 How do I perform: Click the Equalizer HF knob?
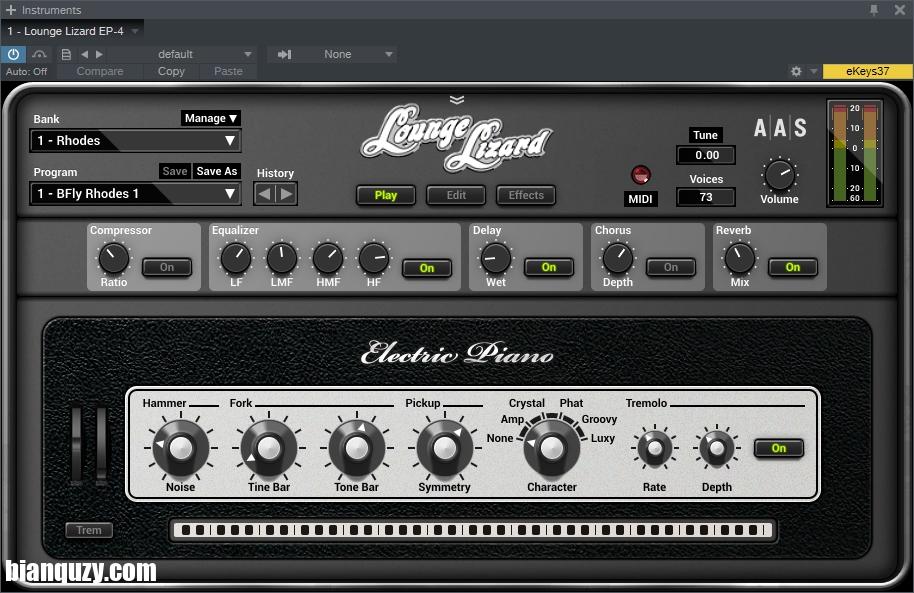[x=374, y=258]
